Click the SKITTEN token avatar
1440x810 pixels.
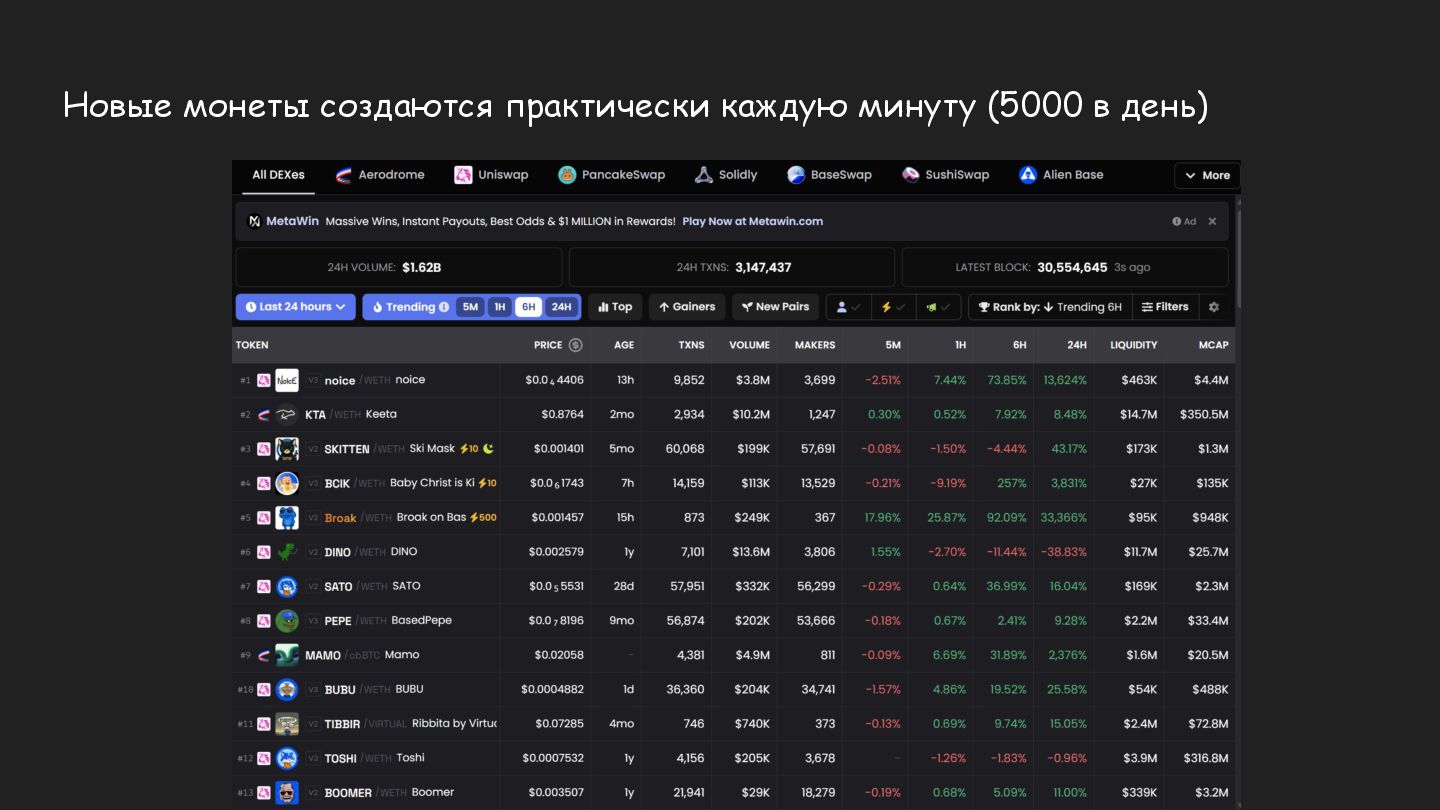tap(287, 449)
